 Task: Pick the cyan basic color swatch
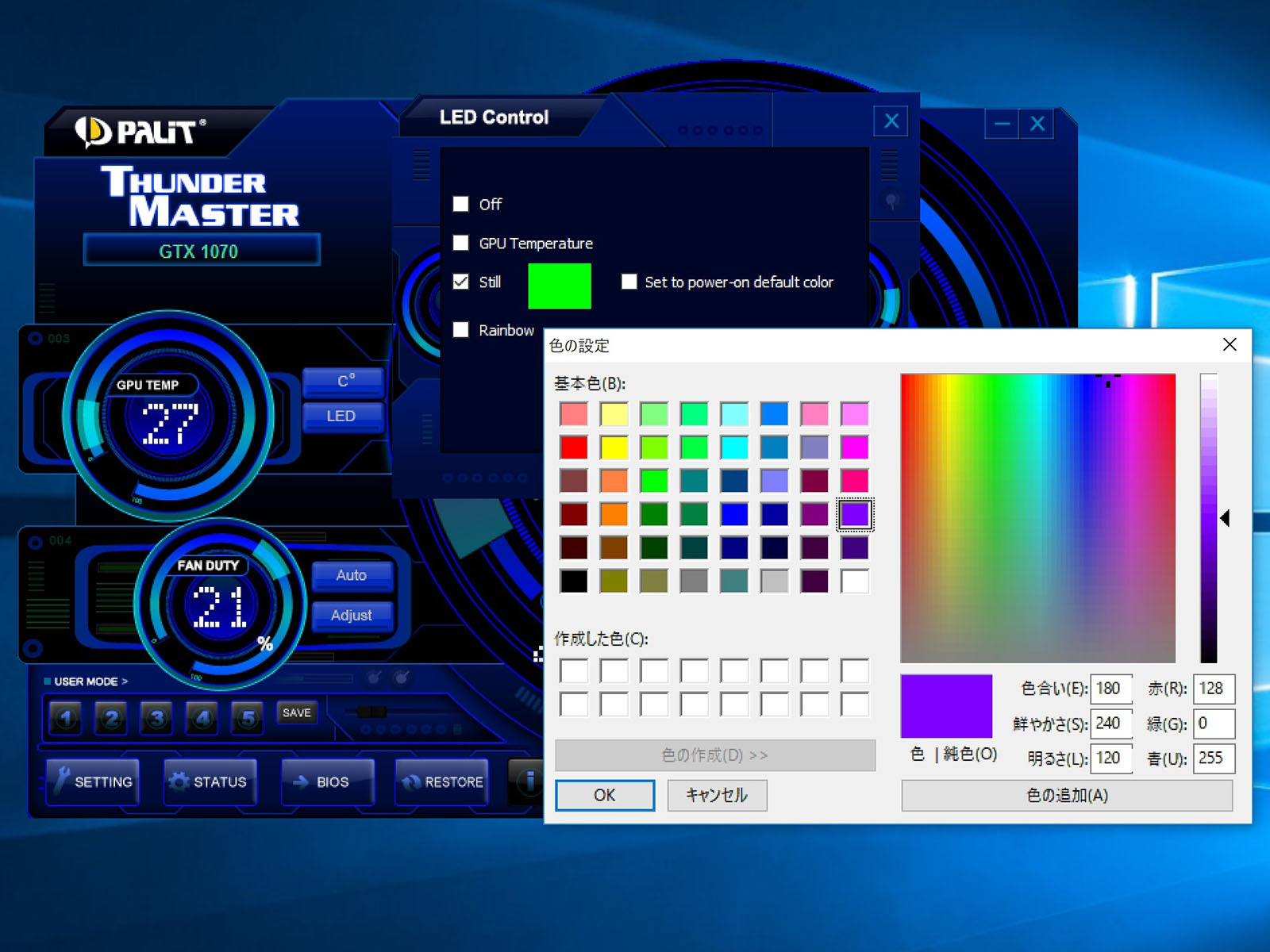click(x=734, y=447)
